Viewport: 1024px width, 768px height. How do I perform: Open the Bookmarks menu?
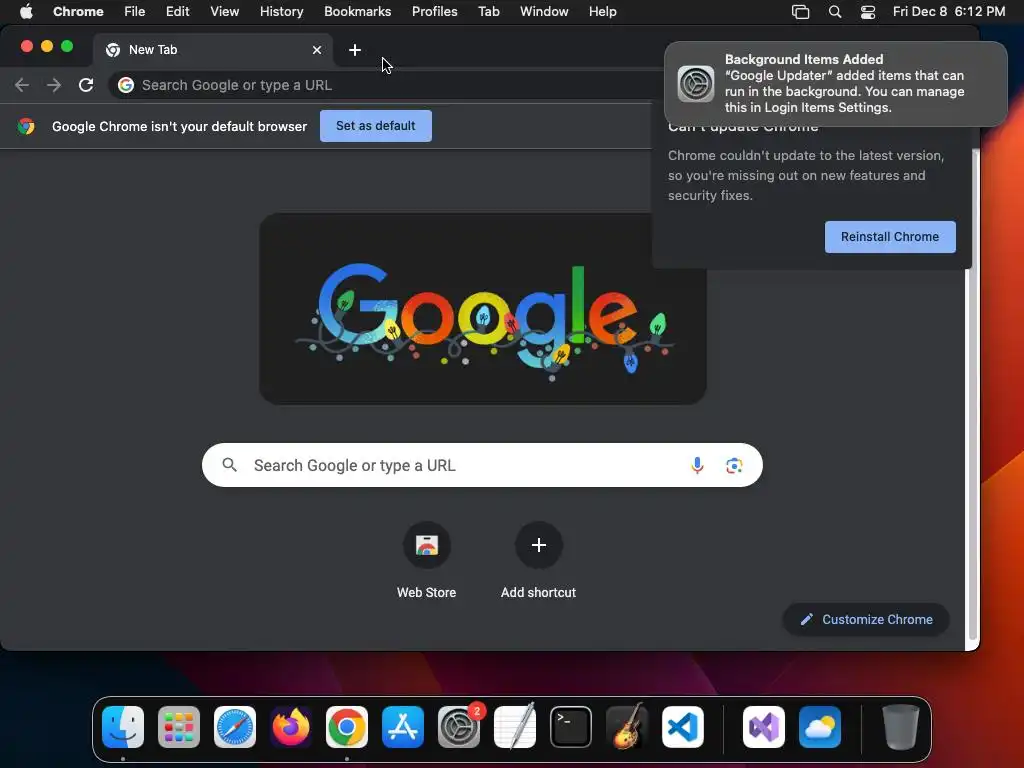[358, 12]
